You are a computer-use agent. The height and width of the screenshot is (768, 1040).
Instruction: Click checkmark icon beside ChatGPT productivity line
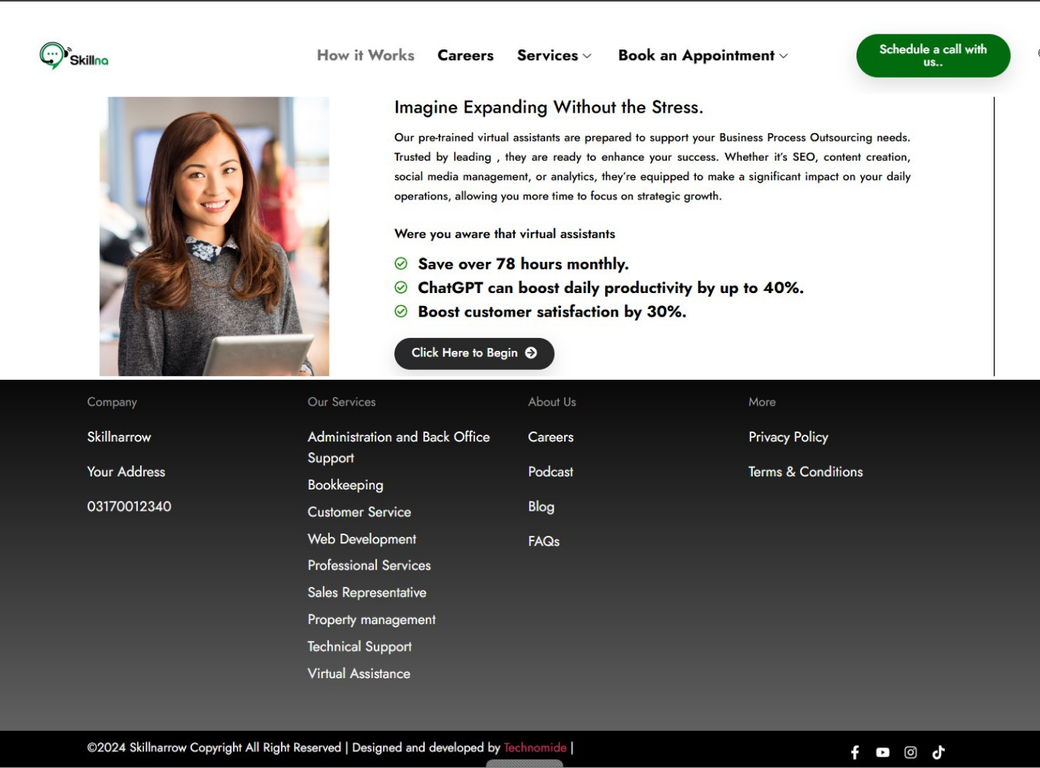(x=401, y=287)
